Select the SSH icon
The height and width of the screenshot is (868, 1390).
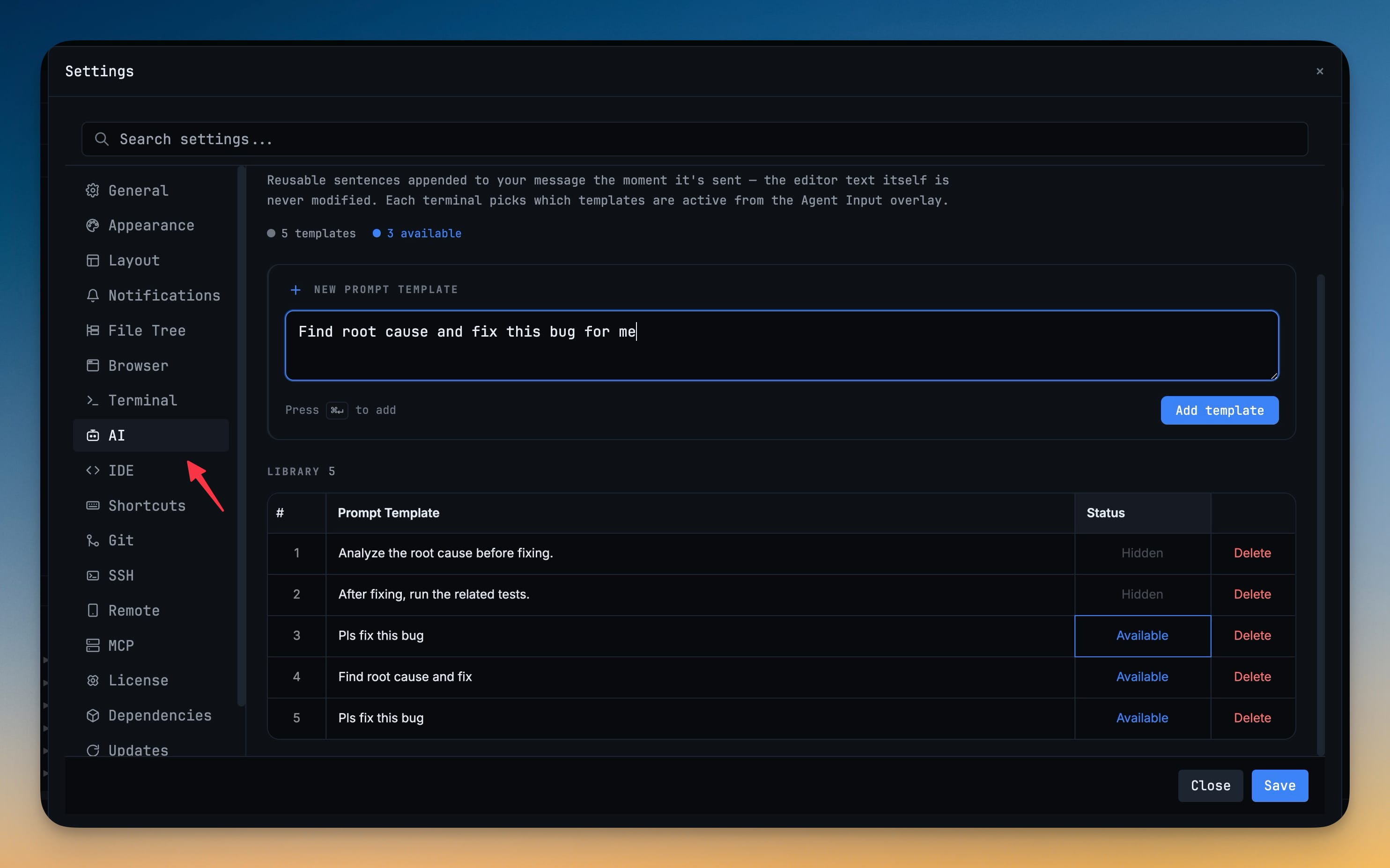(92, 576)
